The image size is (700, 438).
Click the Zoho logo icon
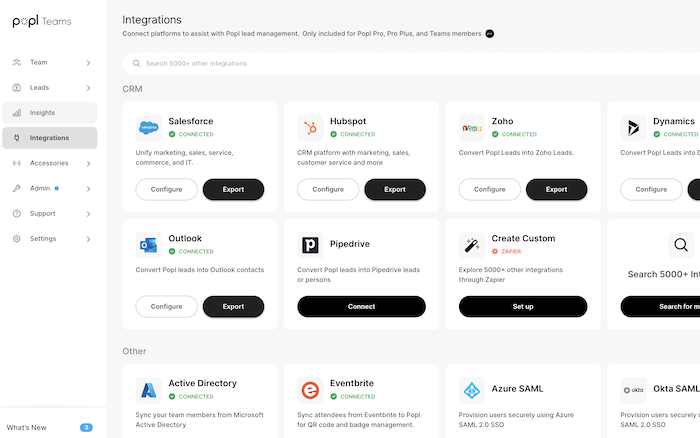click(472, 128)
